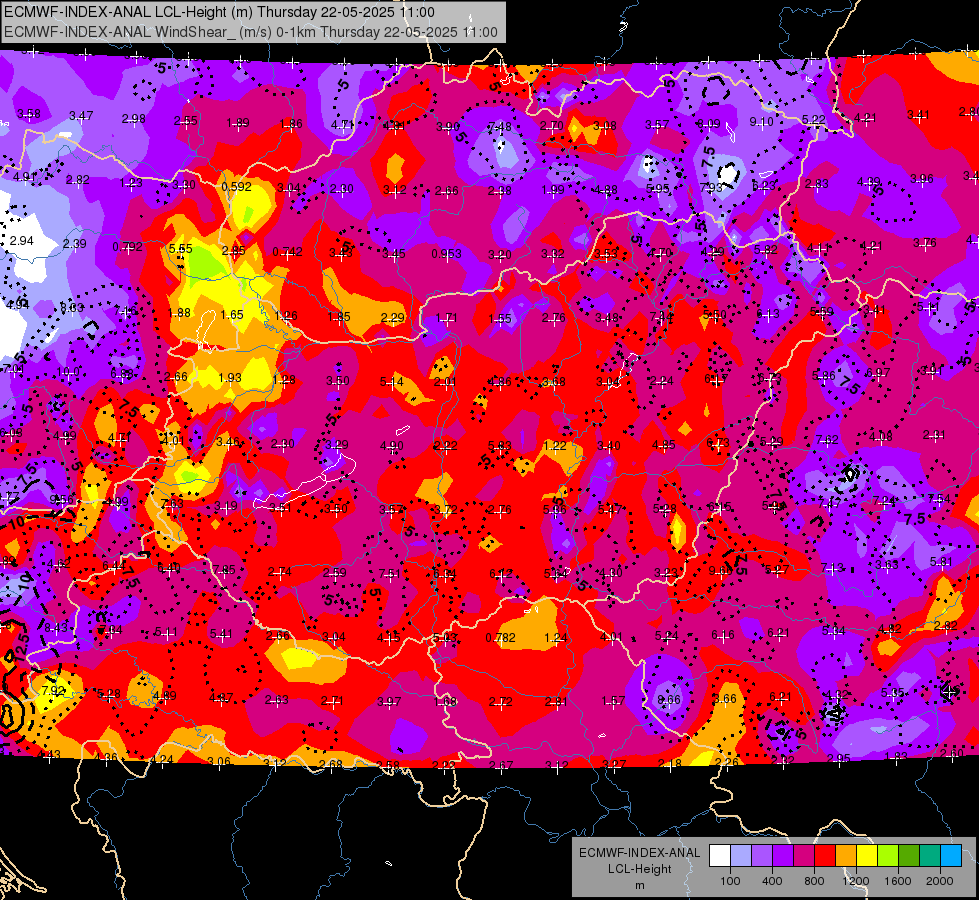Select the 'LCL-Height' label in the legend
This screenshot has height=900, width=979.
pyautogui.click(x=639, y=869)
